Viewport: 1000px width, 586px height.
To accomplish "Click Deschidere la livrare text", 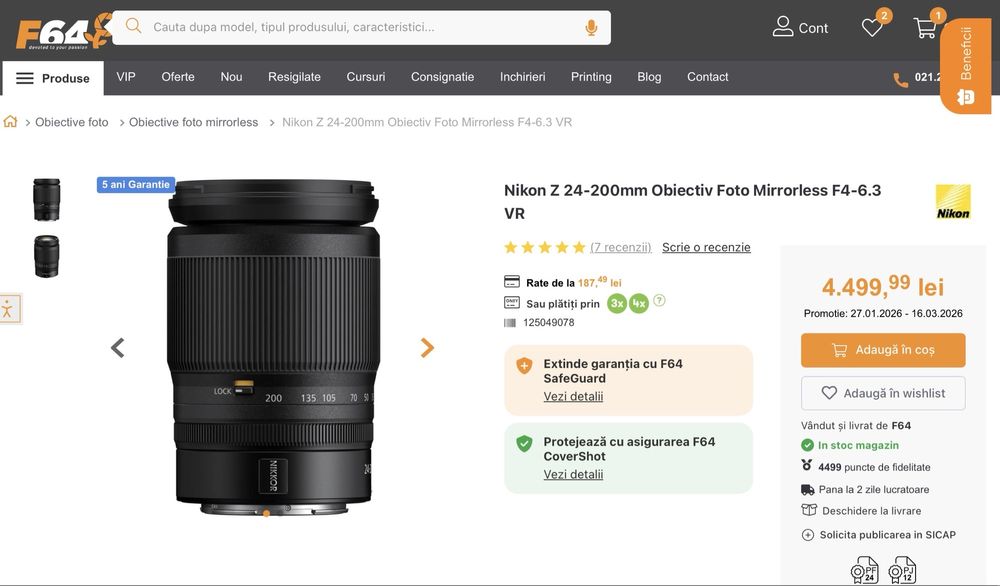I will pos(872,511).
